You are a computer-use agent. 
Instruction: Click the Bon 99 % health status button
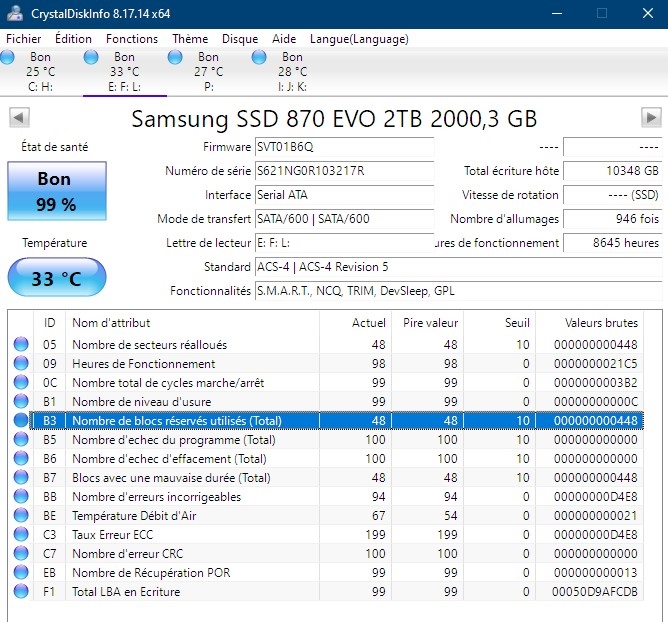(x=57, y=191)
